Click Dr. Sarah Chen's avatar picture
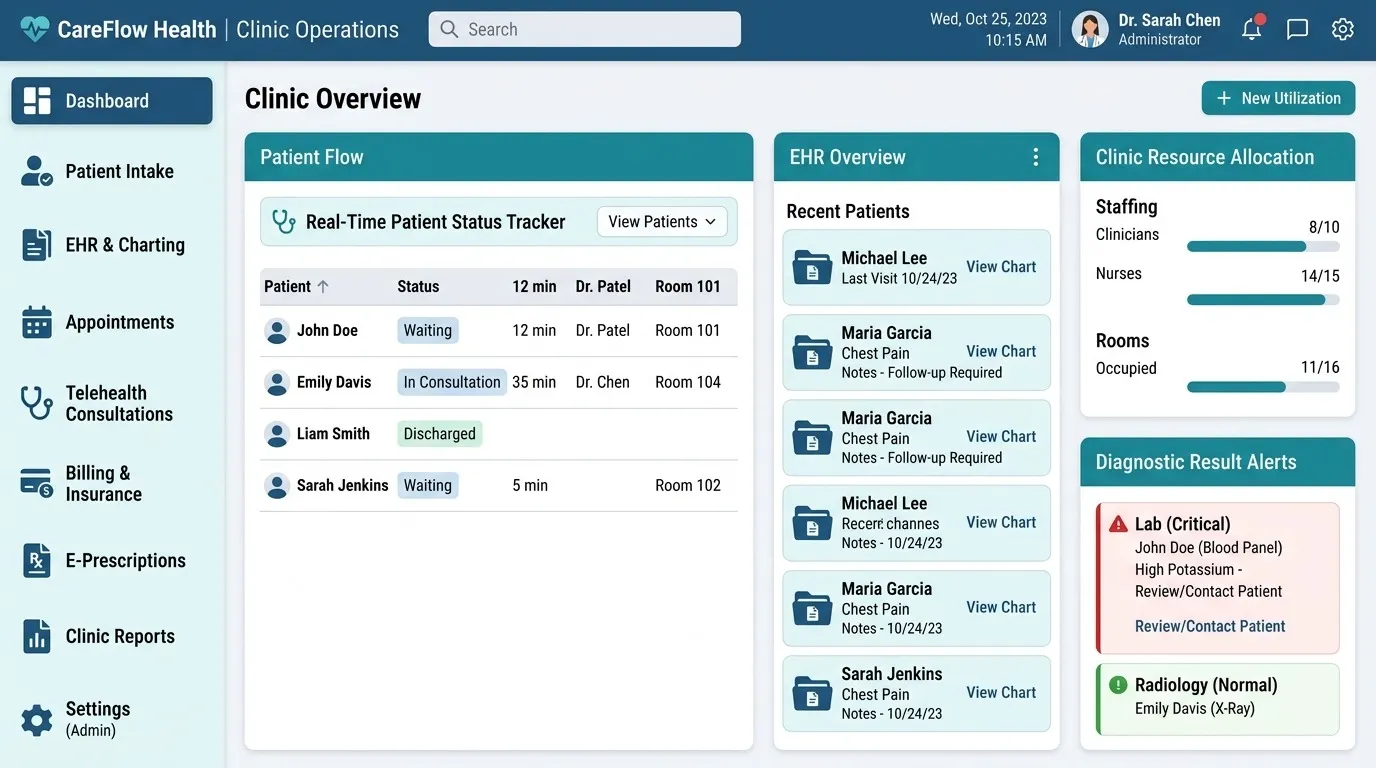The image size is (1376, 768). click(x=1090, y=29)
